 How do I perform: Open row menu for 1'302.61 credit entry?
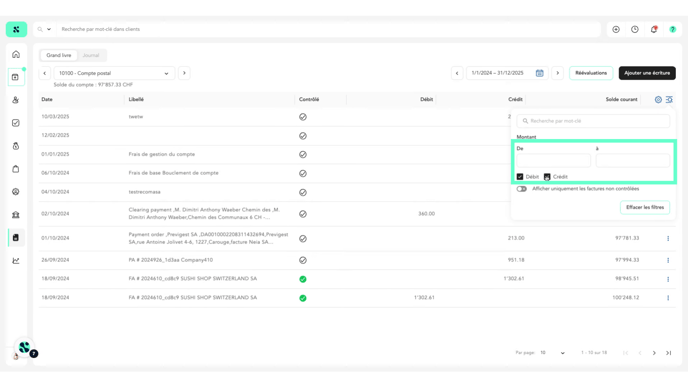click(x=668, y=279)
